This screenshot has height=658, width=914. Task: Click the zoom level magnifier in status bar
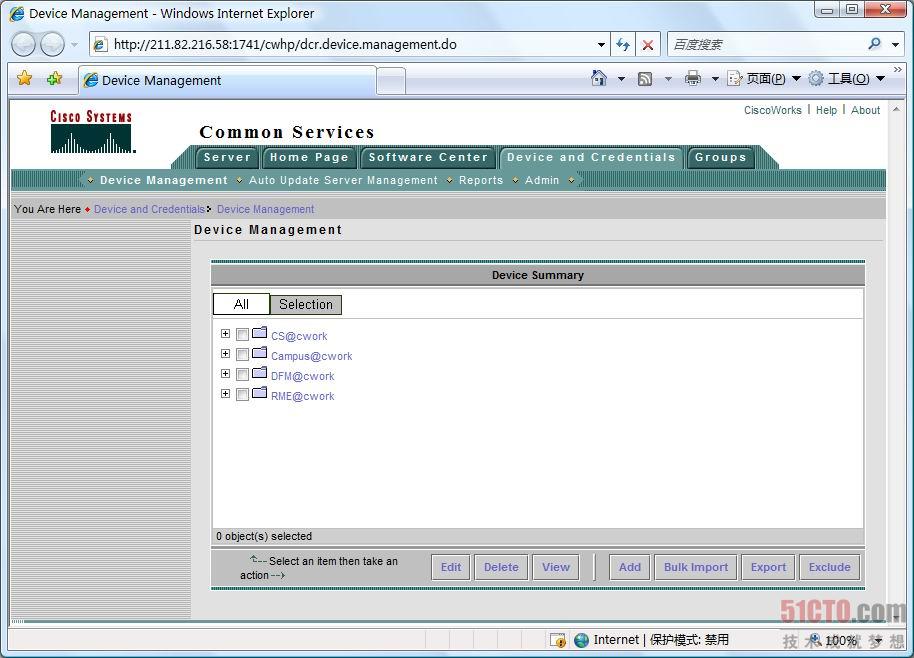point(815,640)
